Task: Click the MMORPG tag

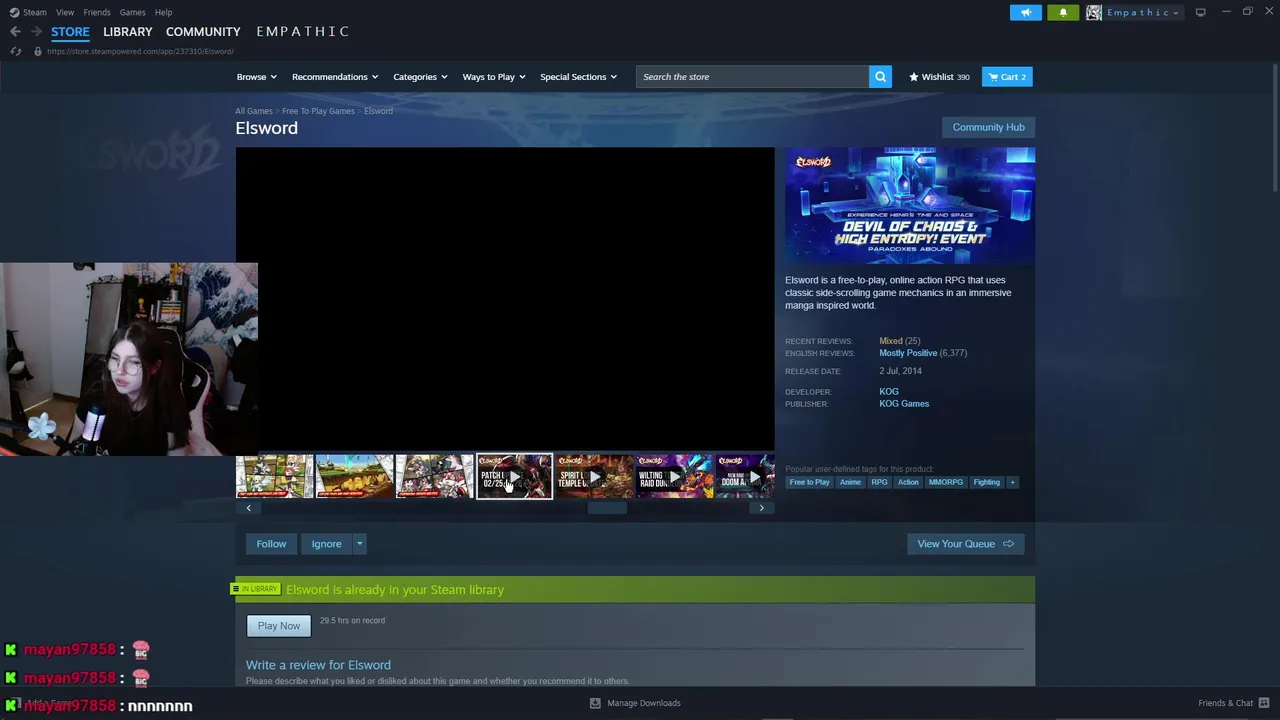Action: tap(946, 482)
